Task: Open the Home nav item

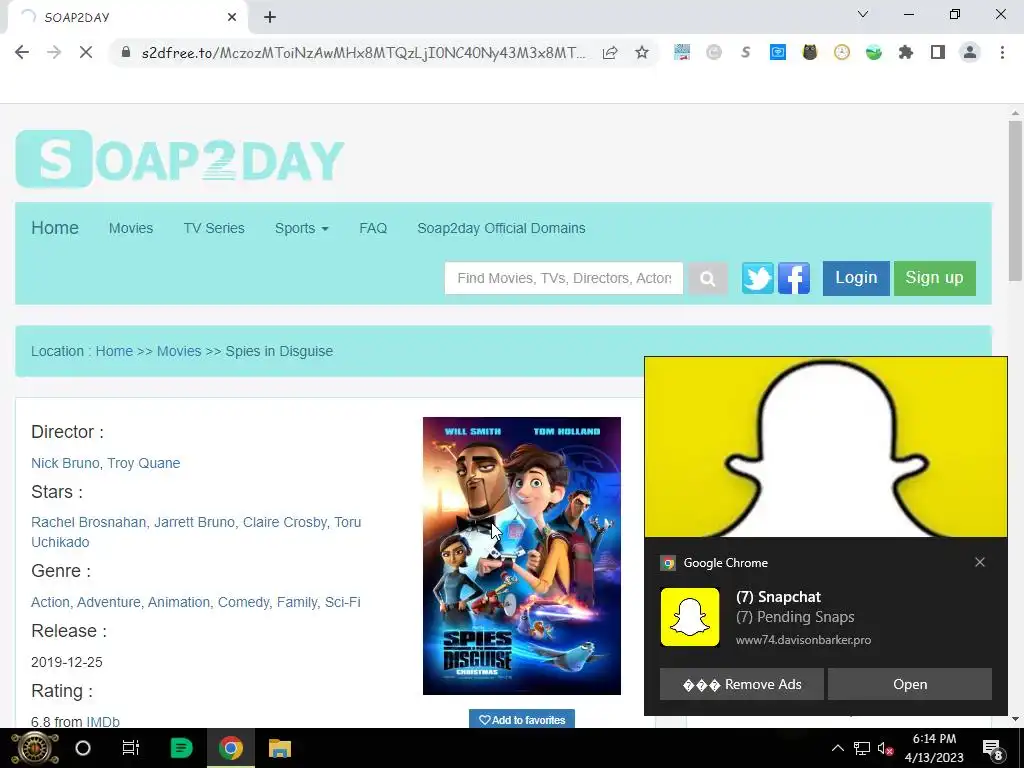Action: coord(55,228)
